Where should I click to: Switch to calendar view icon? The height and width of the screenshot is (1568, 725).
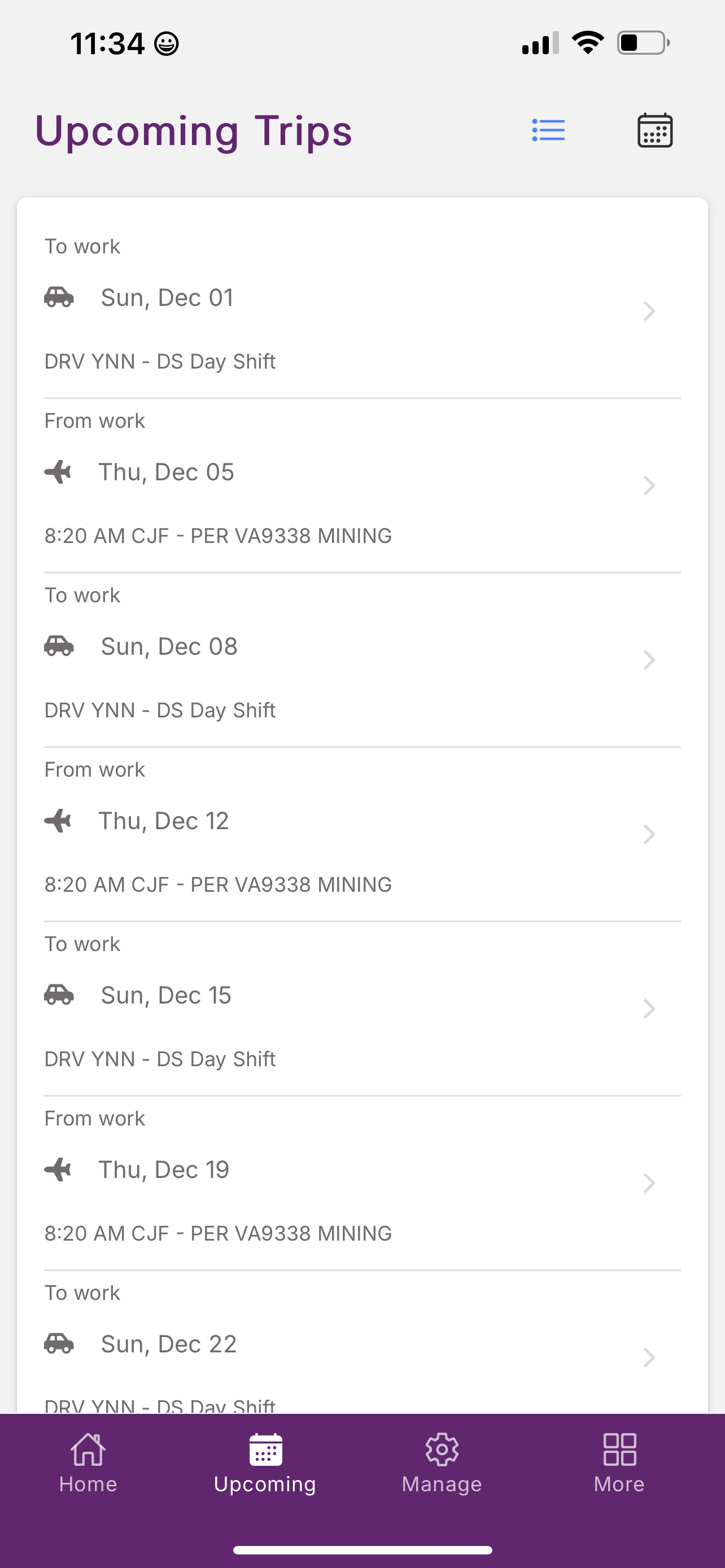[655, 130]
